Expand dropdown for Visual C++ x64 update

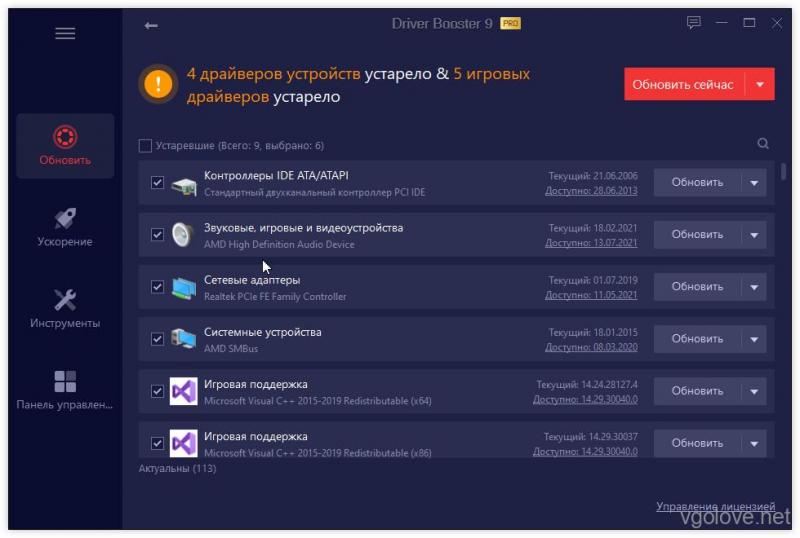tap(754, 392)
